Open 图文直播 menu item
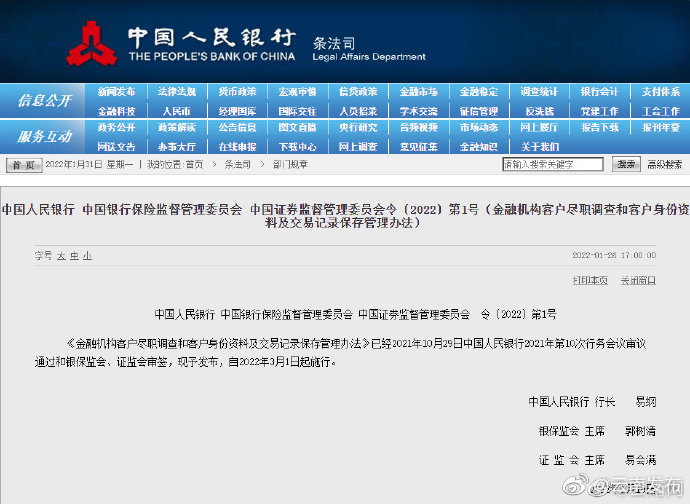690x504 pixels. pyautogui.click(x=297, y=128)
